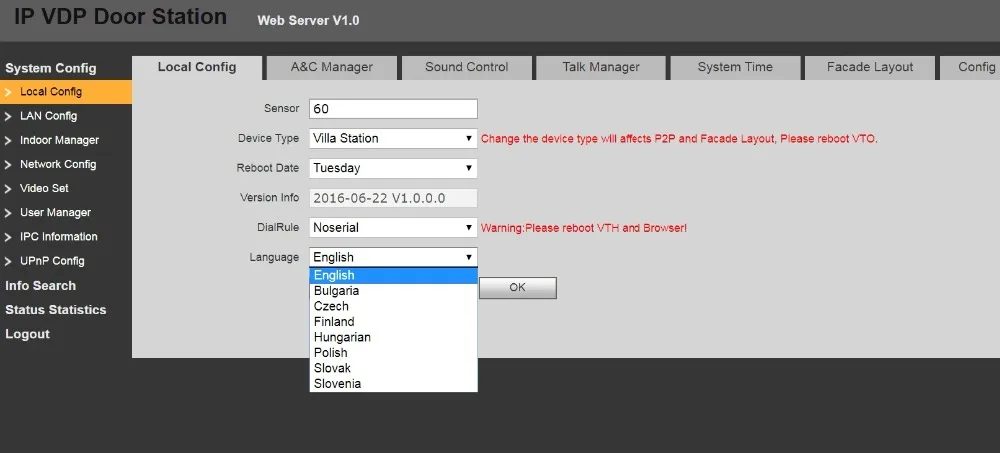
Task: Choose Finland from the language list
Action: tap(393, 322)
